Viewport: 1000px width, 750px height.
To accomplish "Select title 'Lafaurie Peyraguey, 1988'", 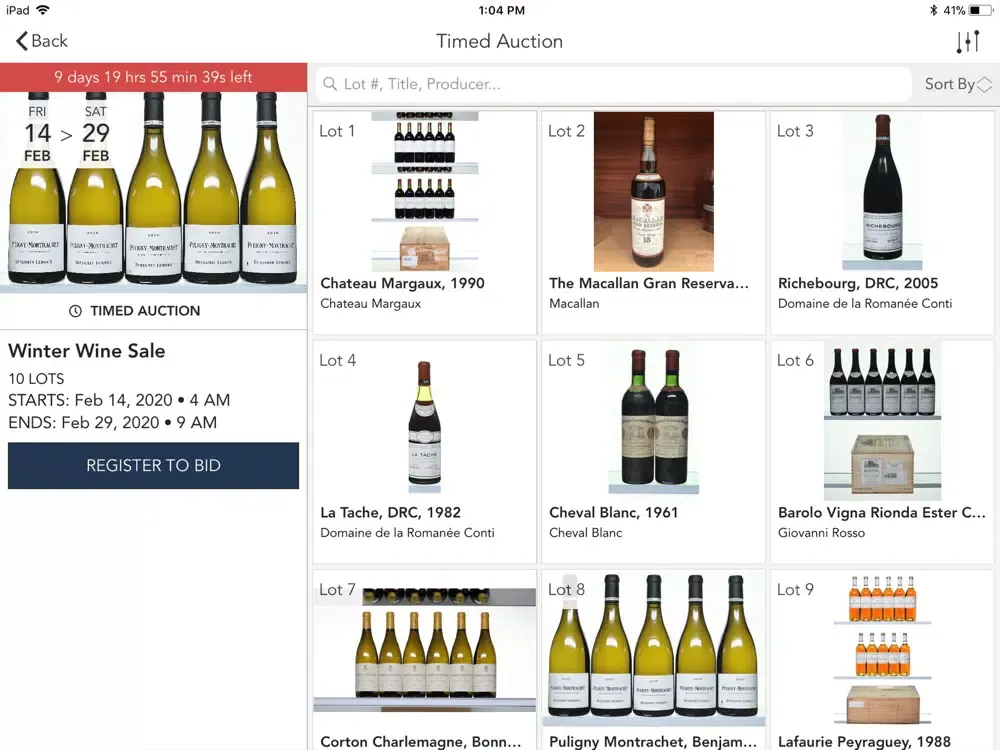I will (864, 742).
